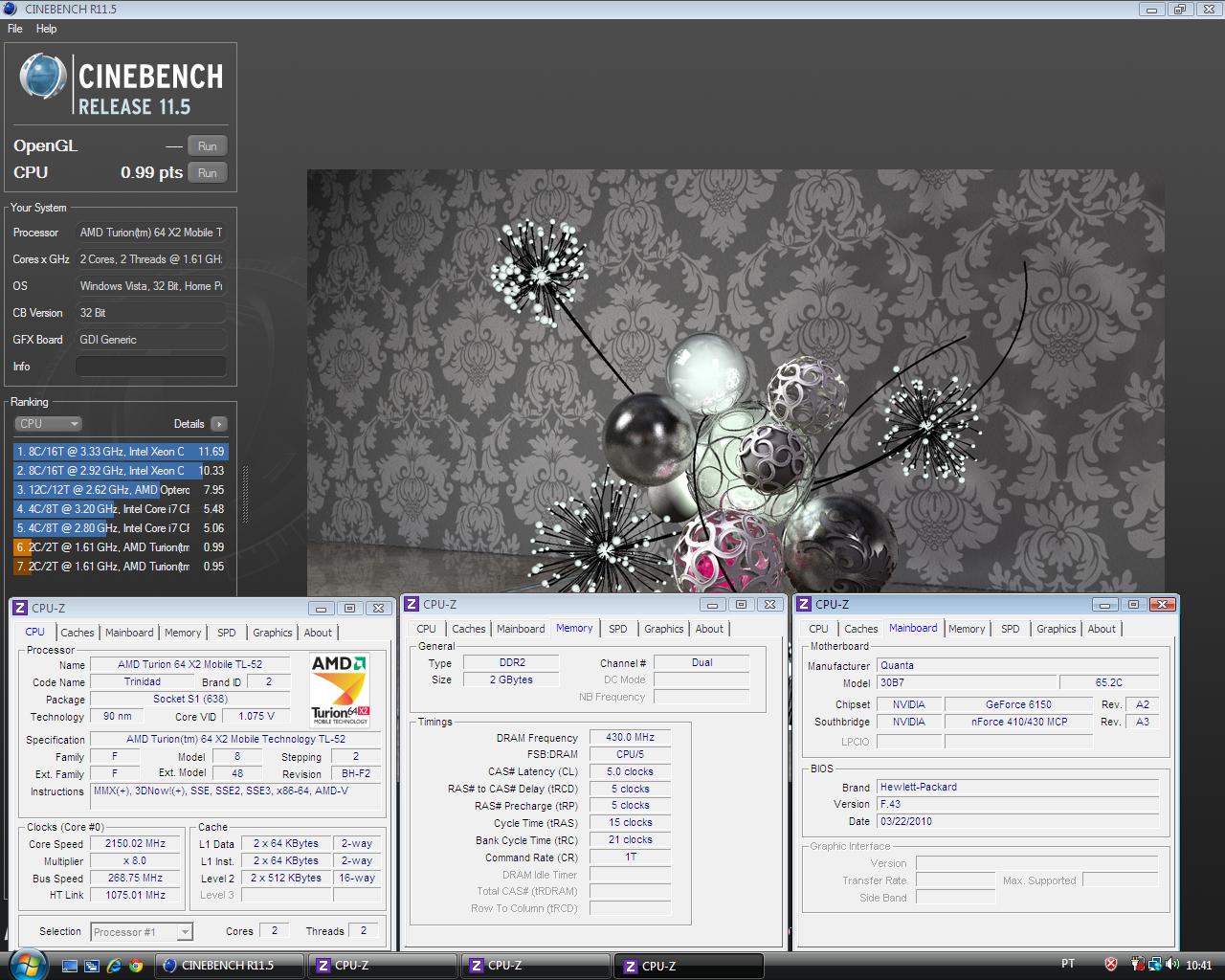Click the Z icon in the Mainboard CPU-Z title bar
1225x980 pixels.
[804, 604]
